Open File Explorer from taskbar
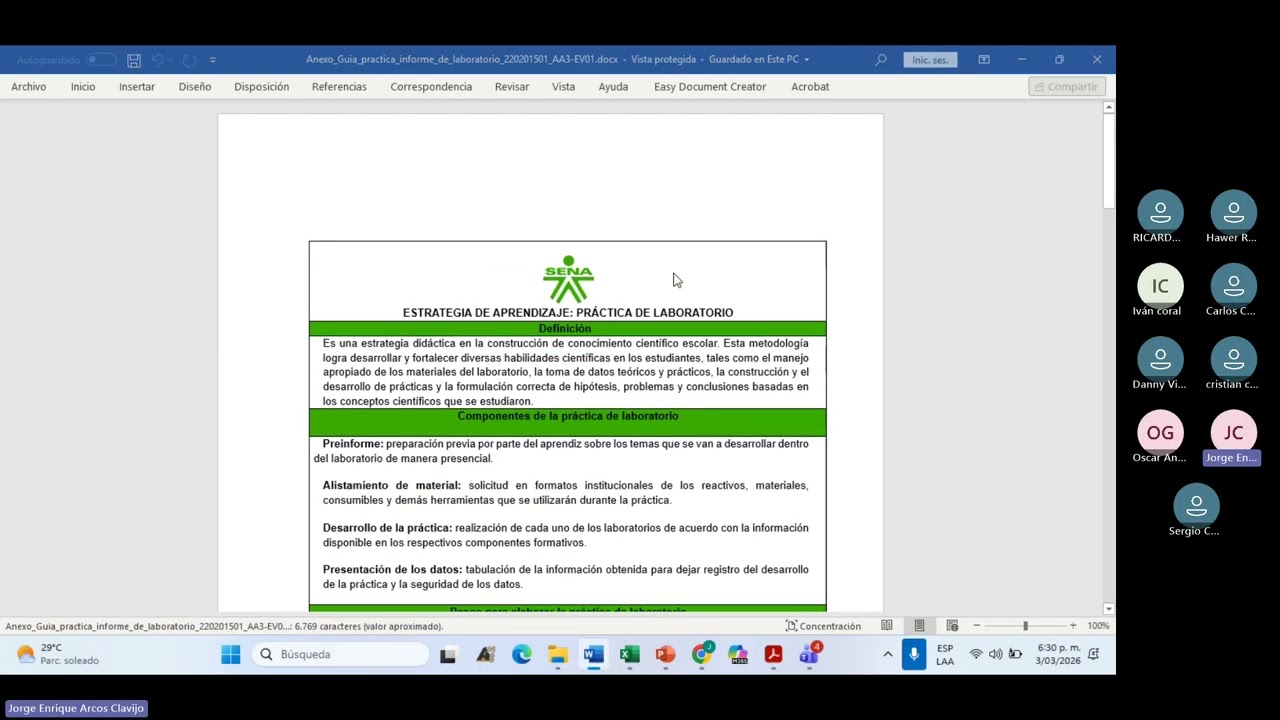Image resolution: width=1280 pixels, height=720 pixels. [x=558, y=654]
